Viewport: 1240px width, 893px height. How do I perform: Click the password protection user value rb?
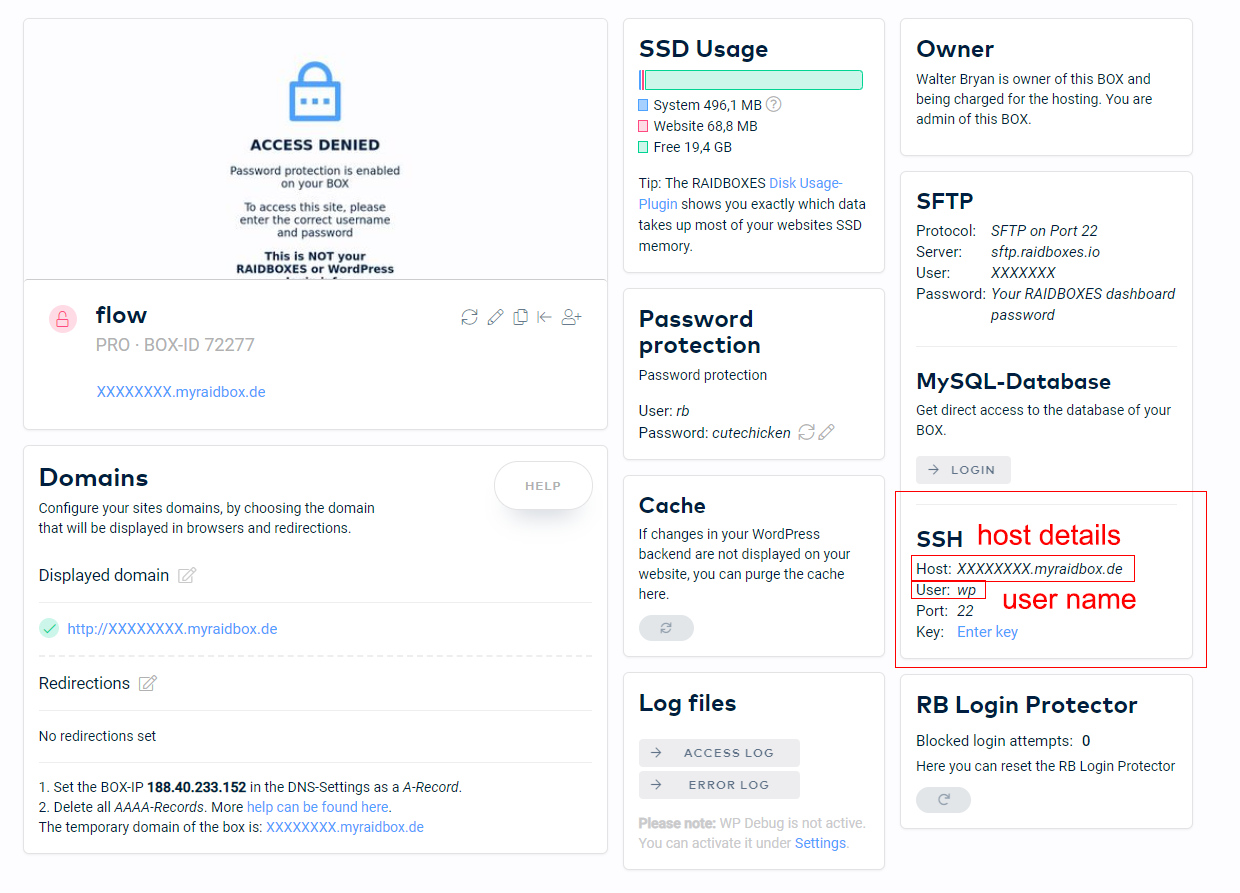683,411
